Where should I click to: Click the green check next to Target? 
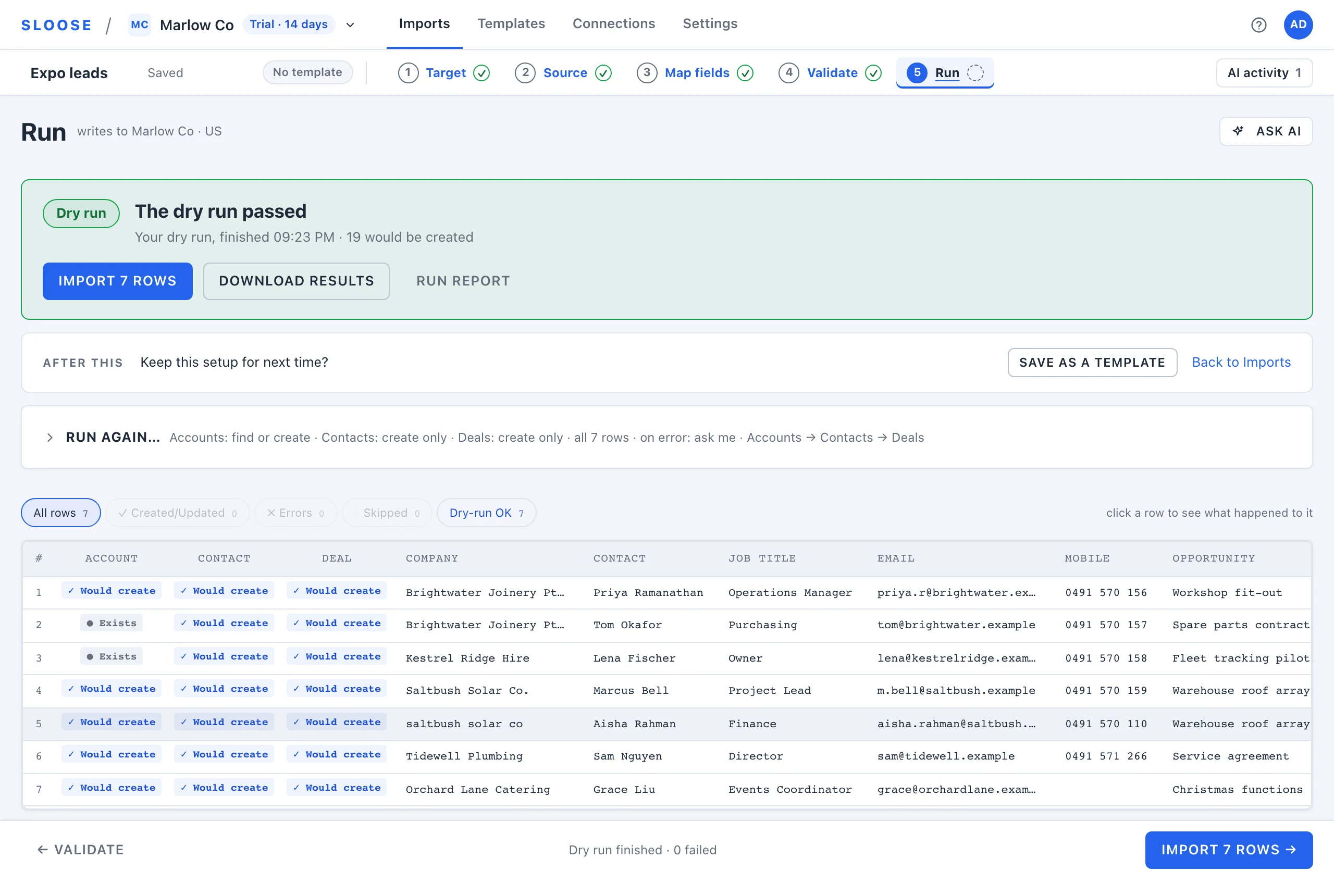tap(481, 72)
